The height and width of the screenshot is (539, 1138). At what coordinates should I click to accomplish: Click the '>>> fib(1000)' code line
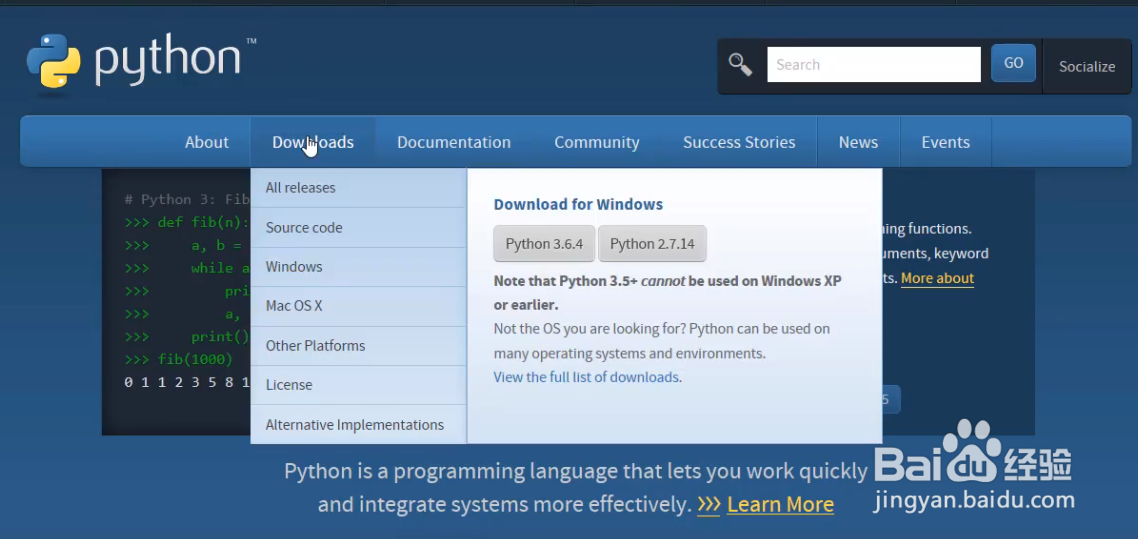tap(179, 360)
